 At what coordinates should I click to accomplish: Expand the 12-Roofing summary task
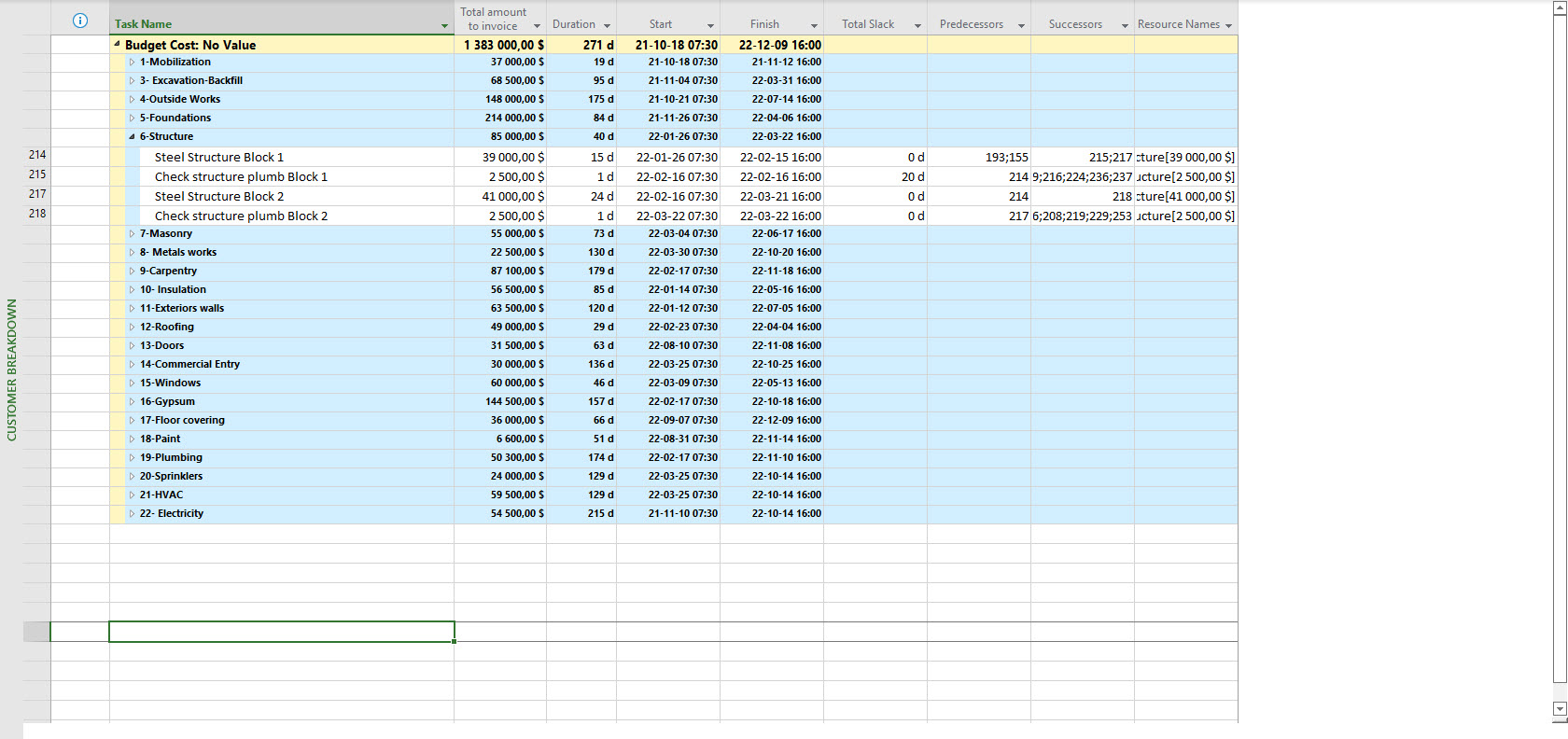tap(132, 328)
